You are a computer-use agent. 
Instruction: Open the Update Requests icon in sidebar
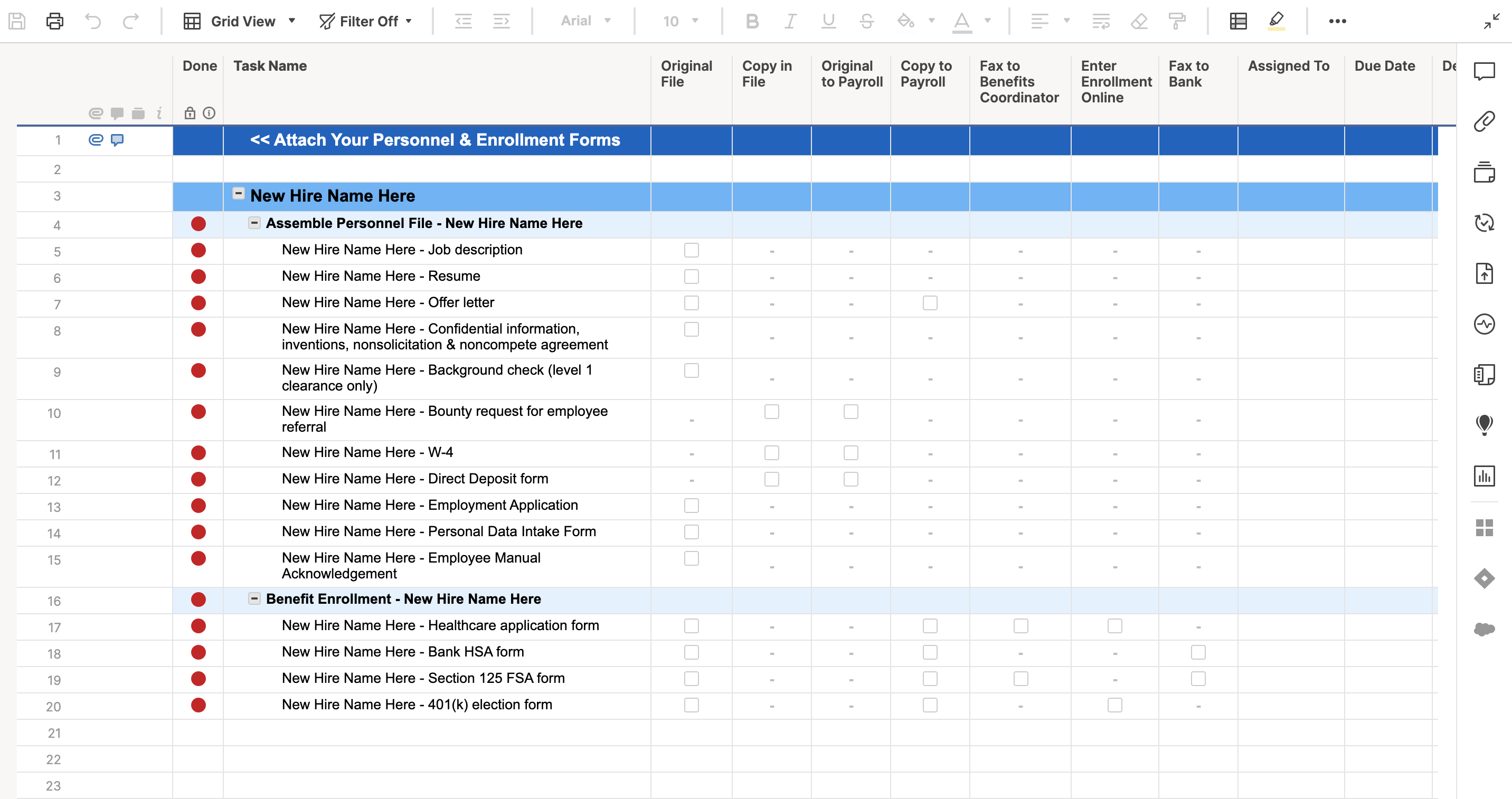1484,223
